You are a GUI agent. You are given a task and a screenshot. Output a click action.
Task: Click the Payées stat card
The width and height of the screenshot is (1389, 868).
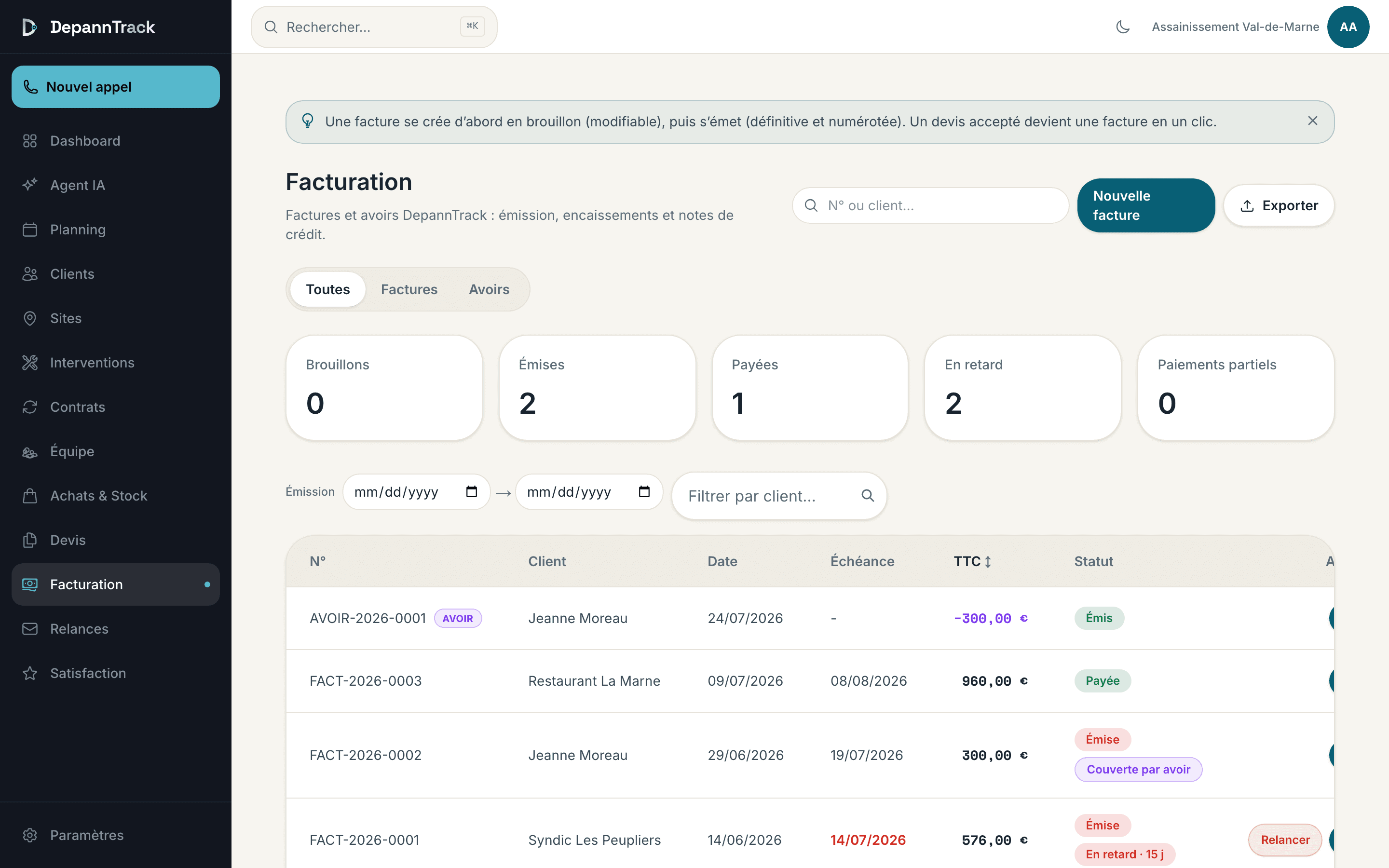tap(810, 388)
